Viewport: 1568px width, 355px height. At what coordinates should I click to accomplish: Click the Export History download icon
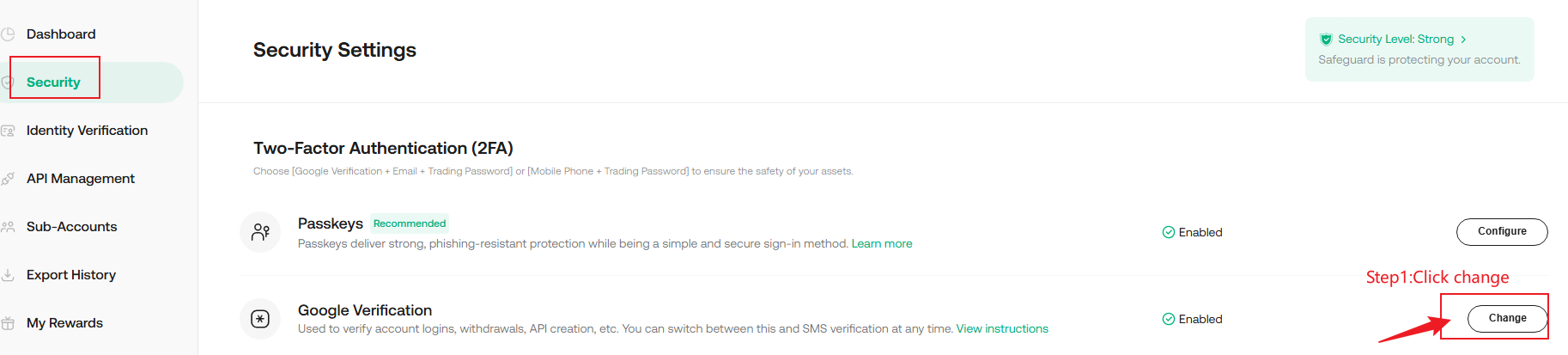(x=8, y=275)
